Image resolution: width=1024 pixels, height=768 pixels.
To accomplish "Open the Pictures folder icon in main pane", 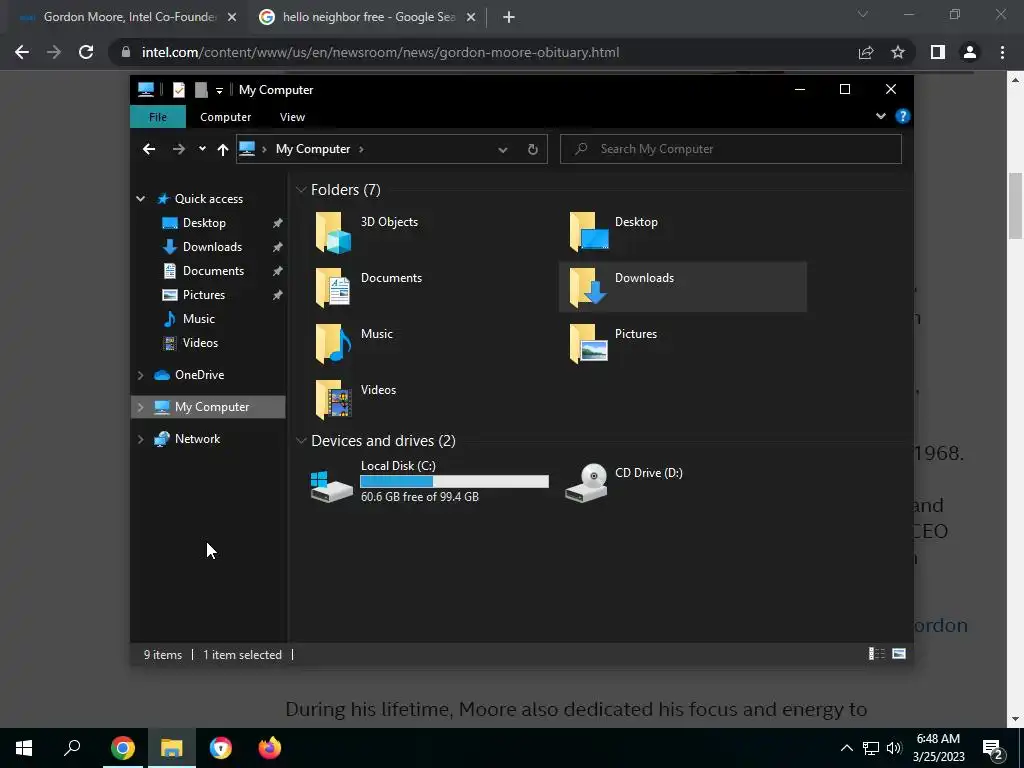I will [588, 344].
